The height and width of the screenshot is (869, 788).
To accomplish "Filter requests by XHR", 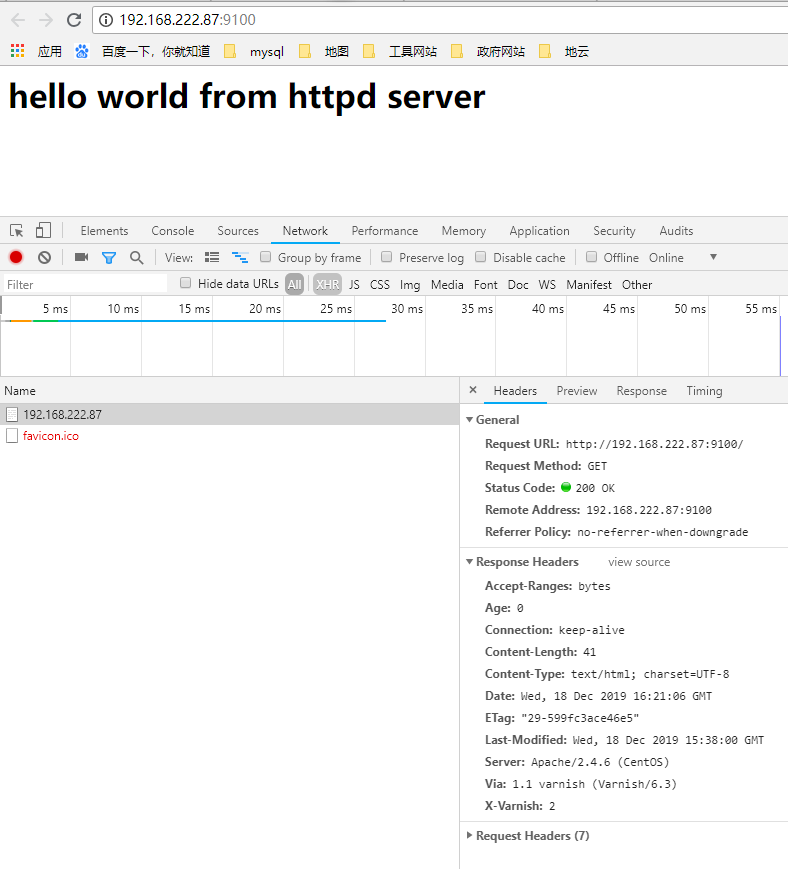I will 328,285.
